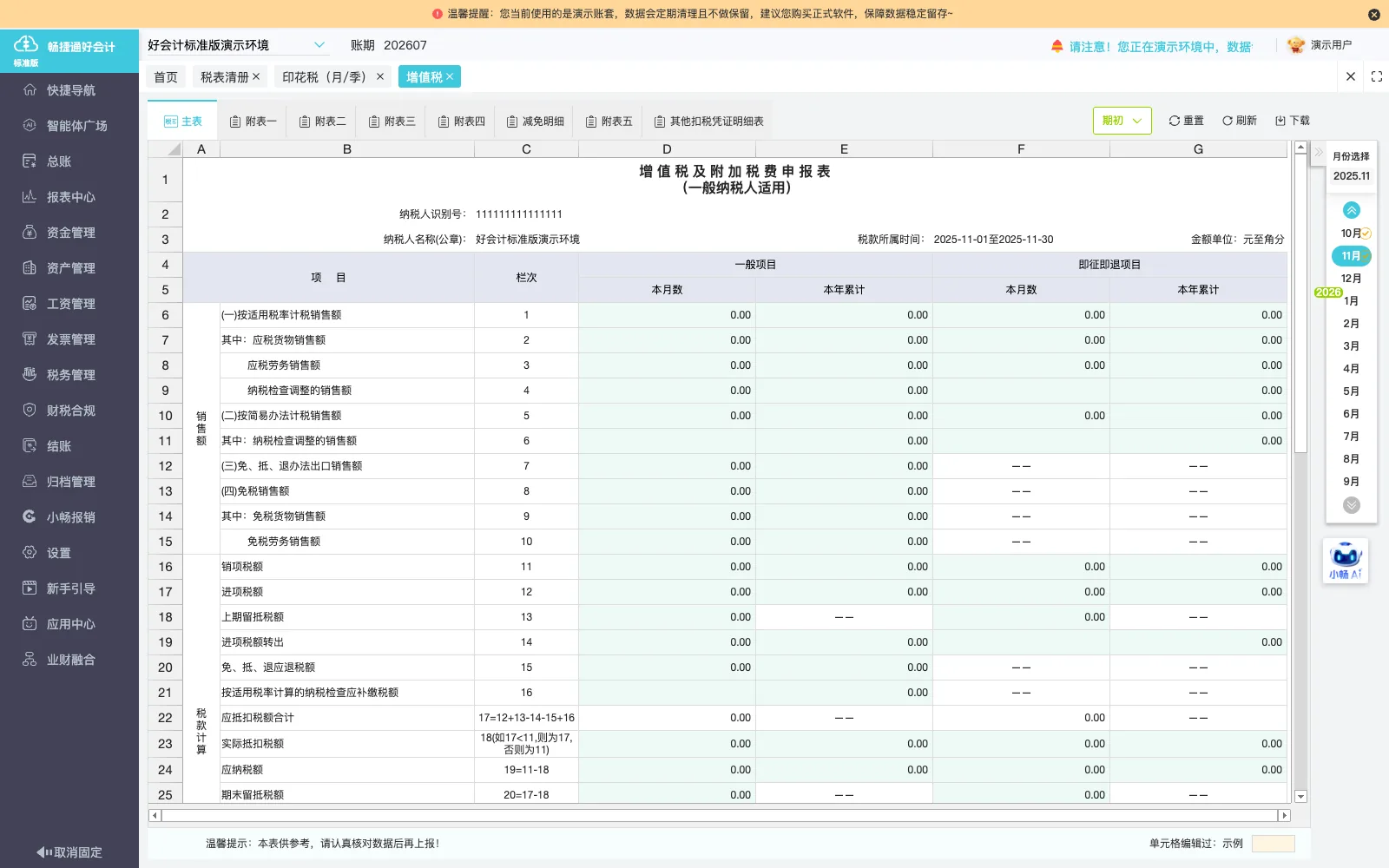Go to 资金管理 module
The width and height of the screenshot is (1389, 868).
click(69, 233)
